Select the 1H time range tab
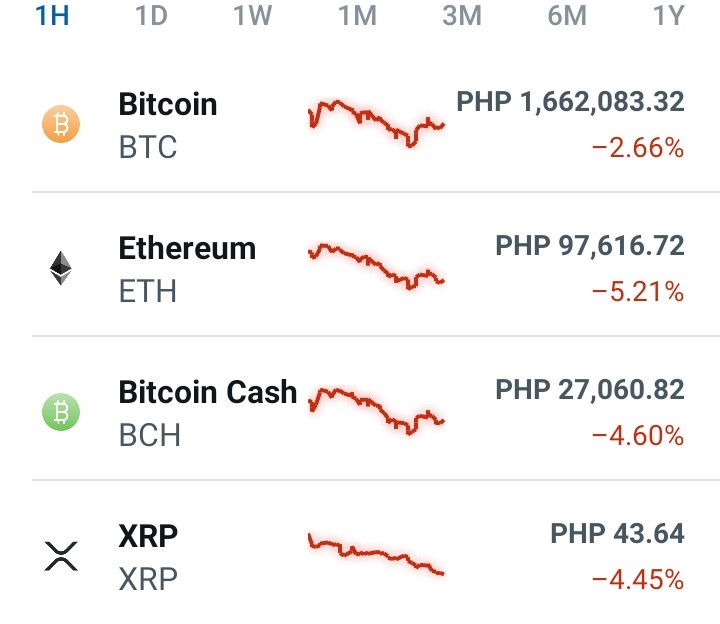The image size is (720, 624). (x=52, y=15)
